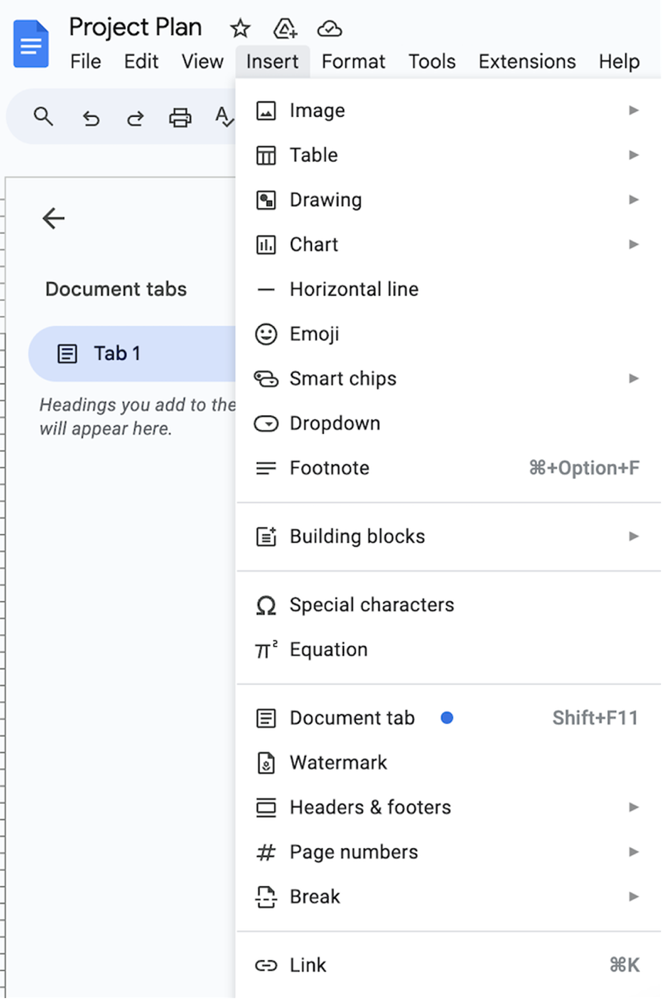Open the Format menu
The image size is (662, 999).
tap(353, 62)
